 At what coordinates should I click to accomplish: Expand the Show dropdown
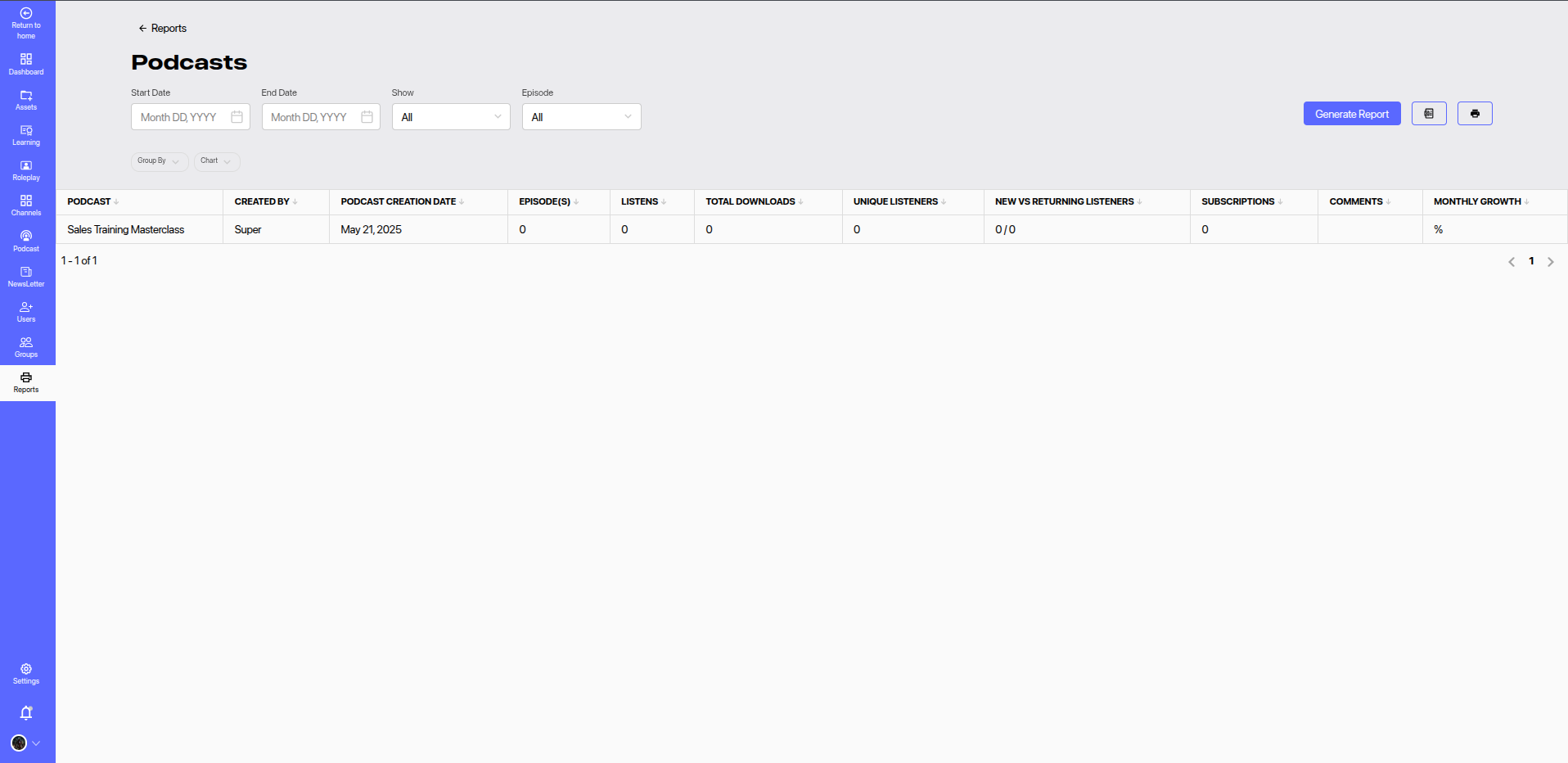pos(451,117)
